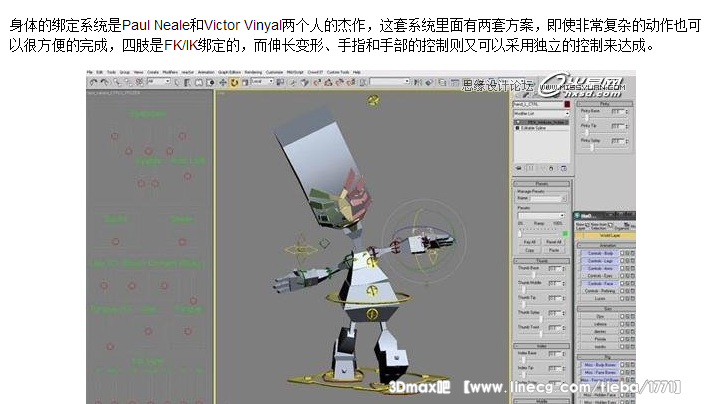The width and height of the screenshot is (710, 404).
Task: Toggle the Spinner Snap icon
Action: pos(351,83)
